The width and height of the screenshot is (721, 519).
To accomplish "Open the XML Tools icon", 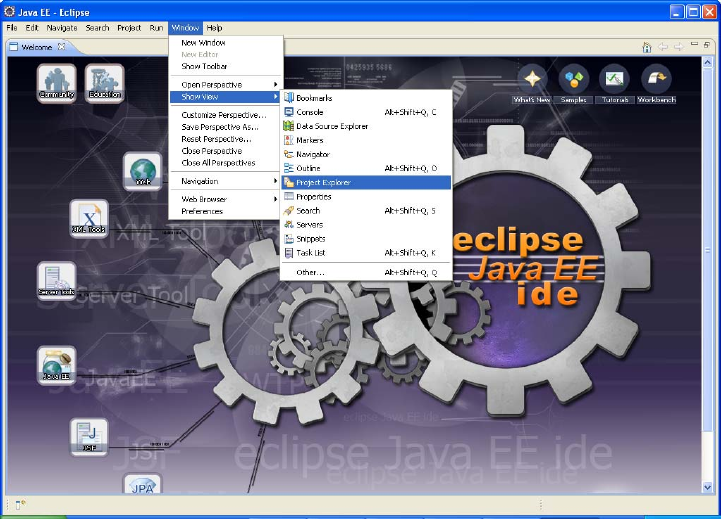I will [x=89, y=219].
